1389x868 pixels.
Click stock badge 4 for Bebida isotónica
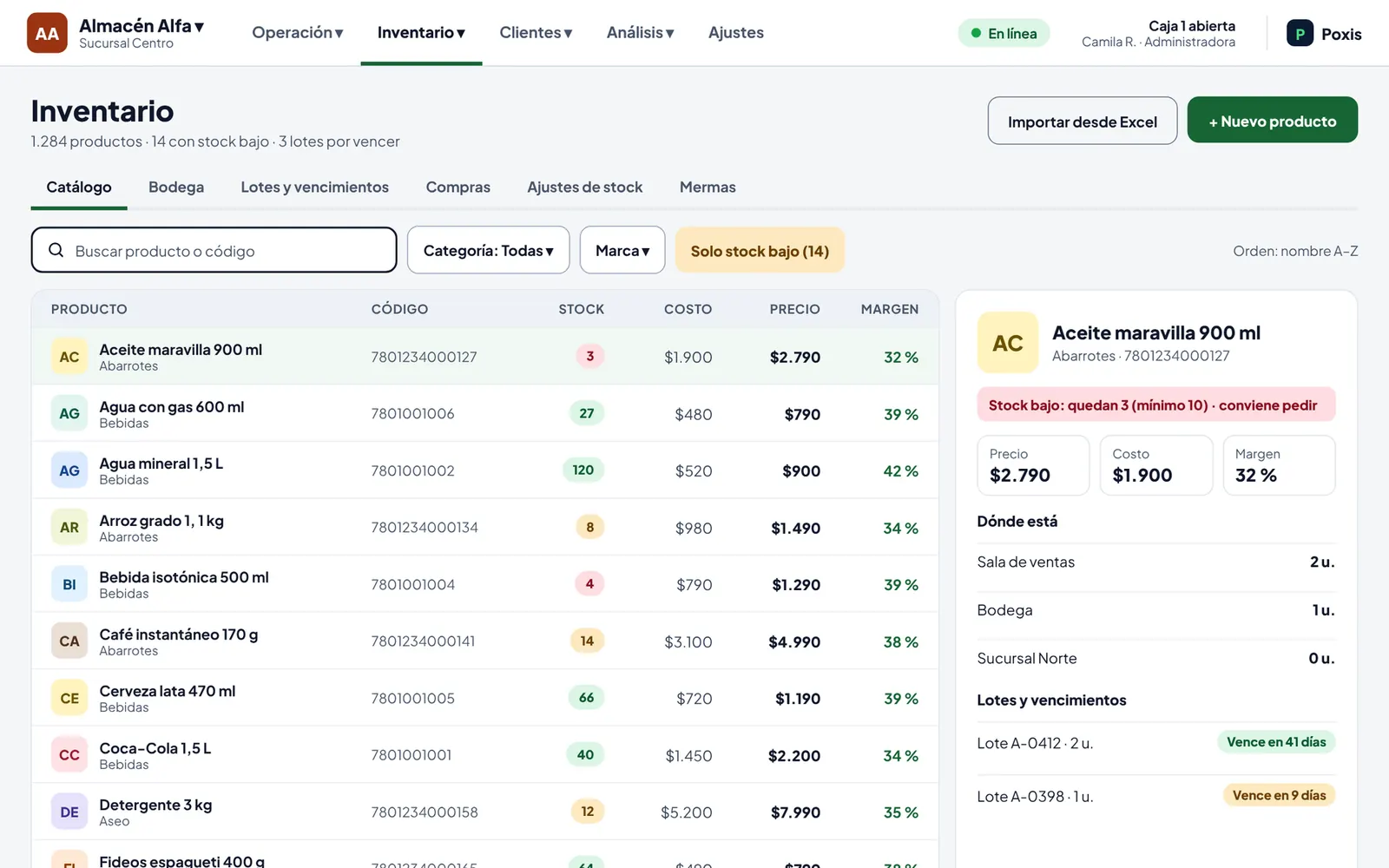pos(590,583)
